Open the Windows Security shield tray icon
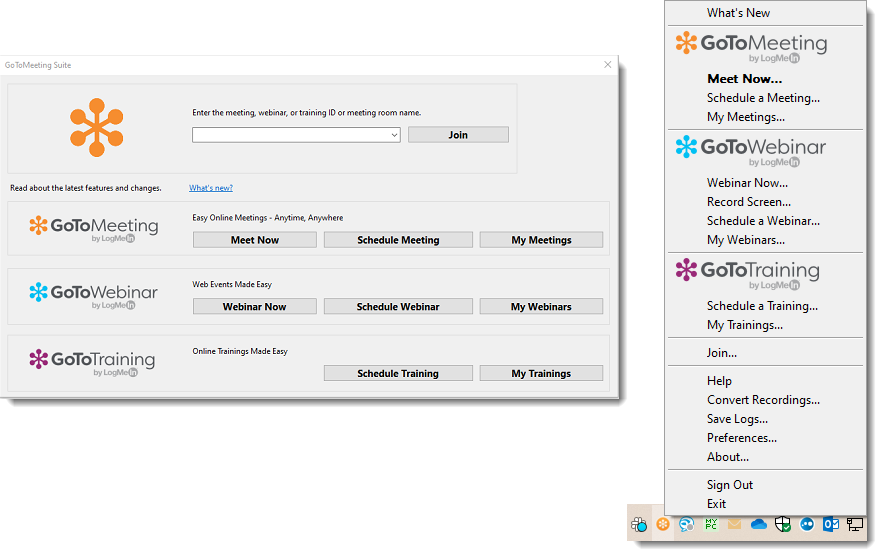This screenshot has width=876, height=550. coord(783,524)
